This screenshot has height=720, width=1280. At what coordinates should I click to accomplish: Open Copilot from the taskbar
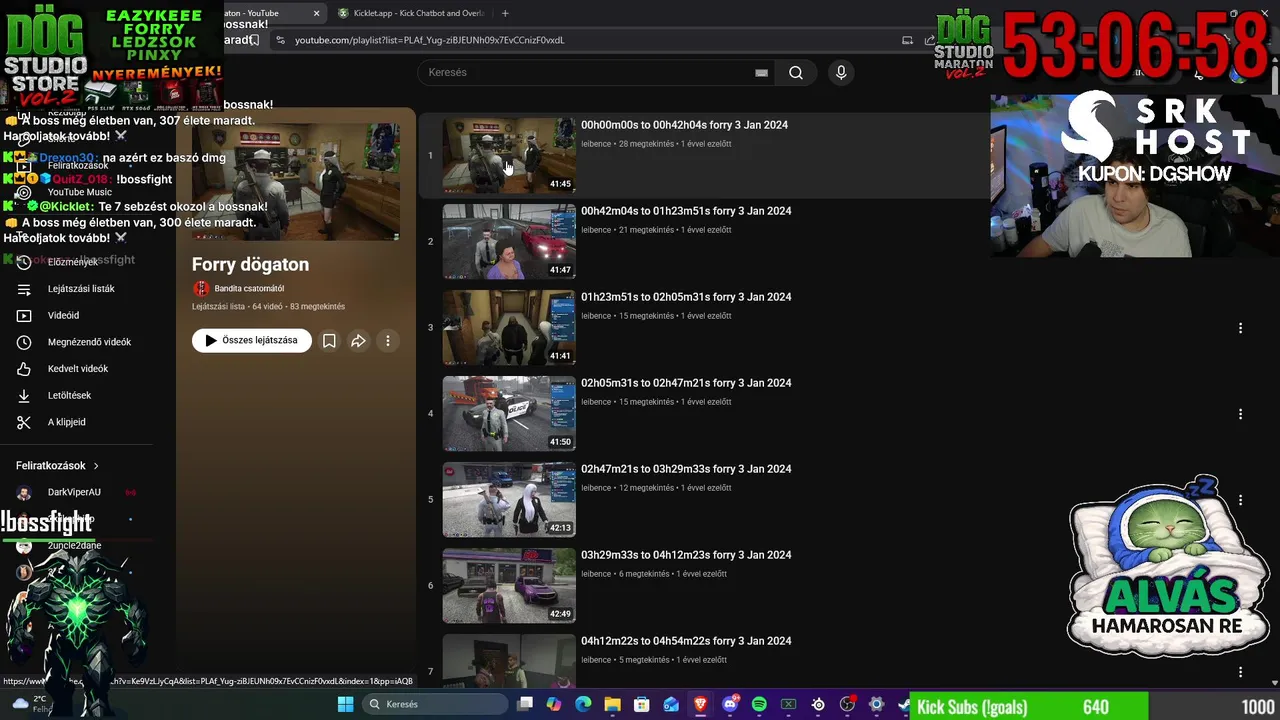pos(554,704)
